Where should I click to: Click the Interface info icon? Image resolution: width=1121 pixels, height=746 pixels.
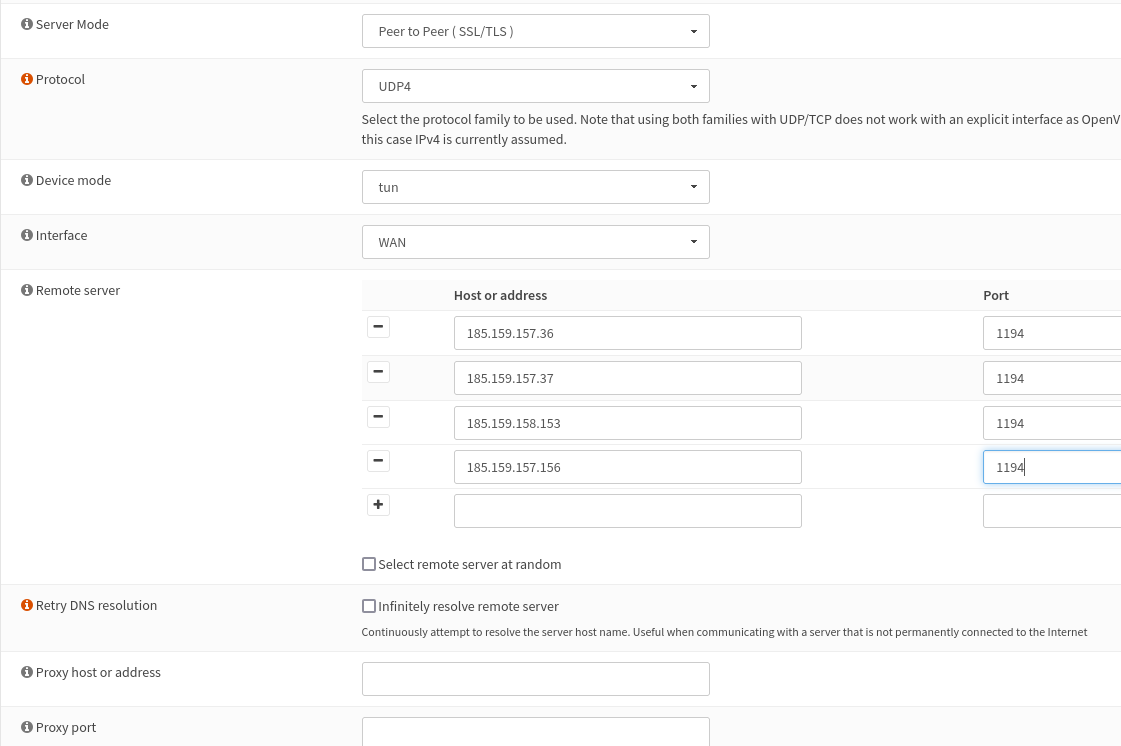click(27, 235)
